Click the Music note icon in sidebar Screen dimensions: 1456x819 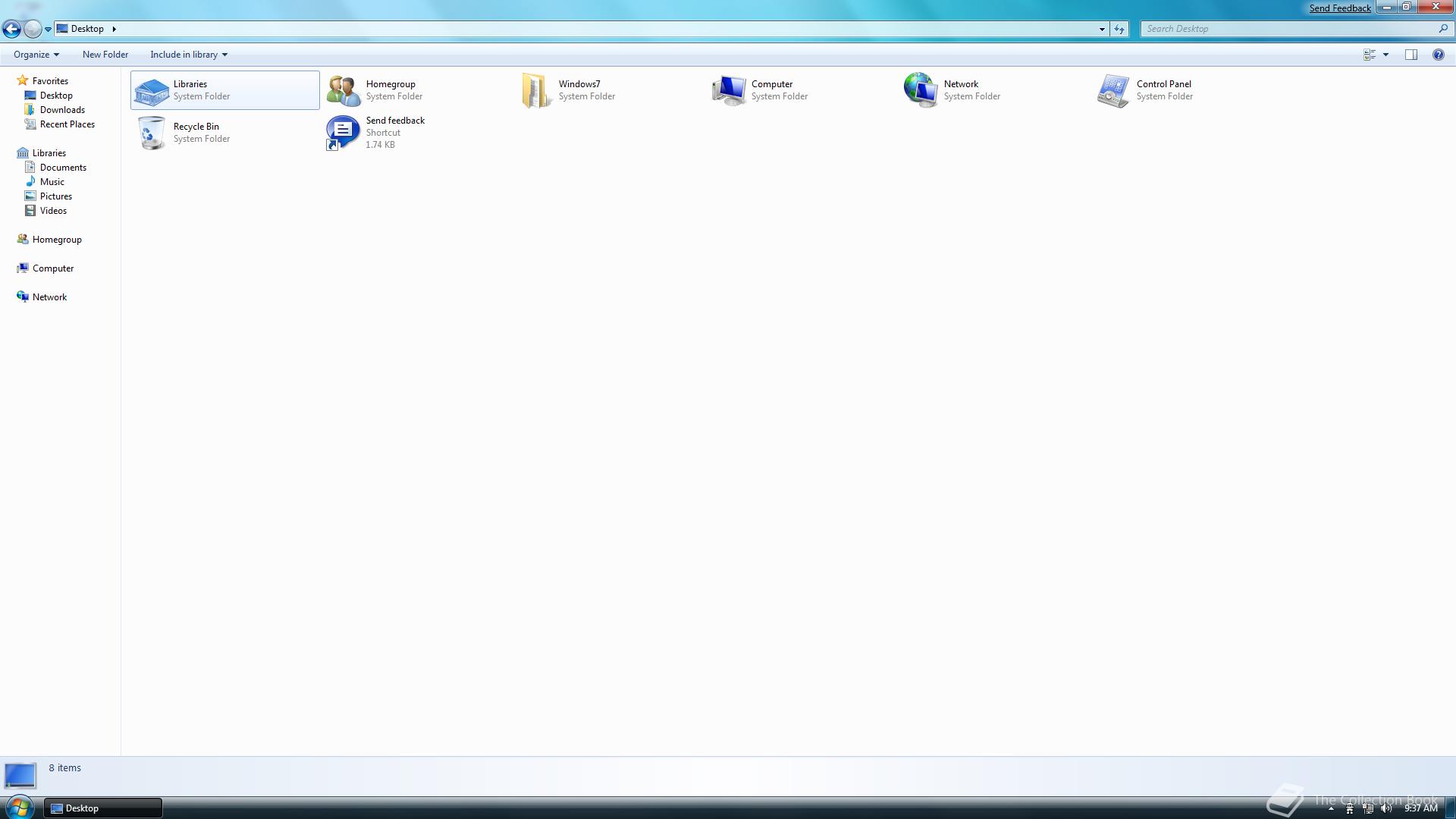click(30, 181)
